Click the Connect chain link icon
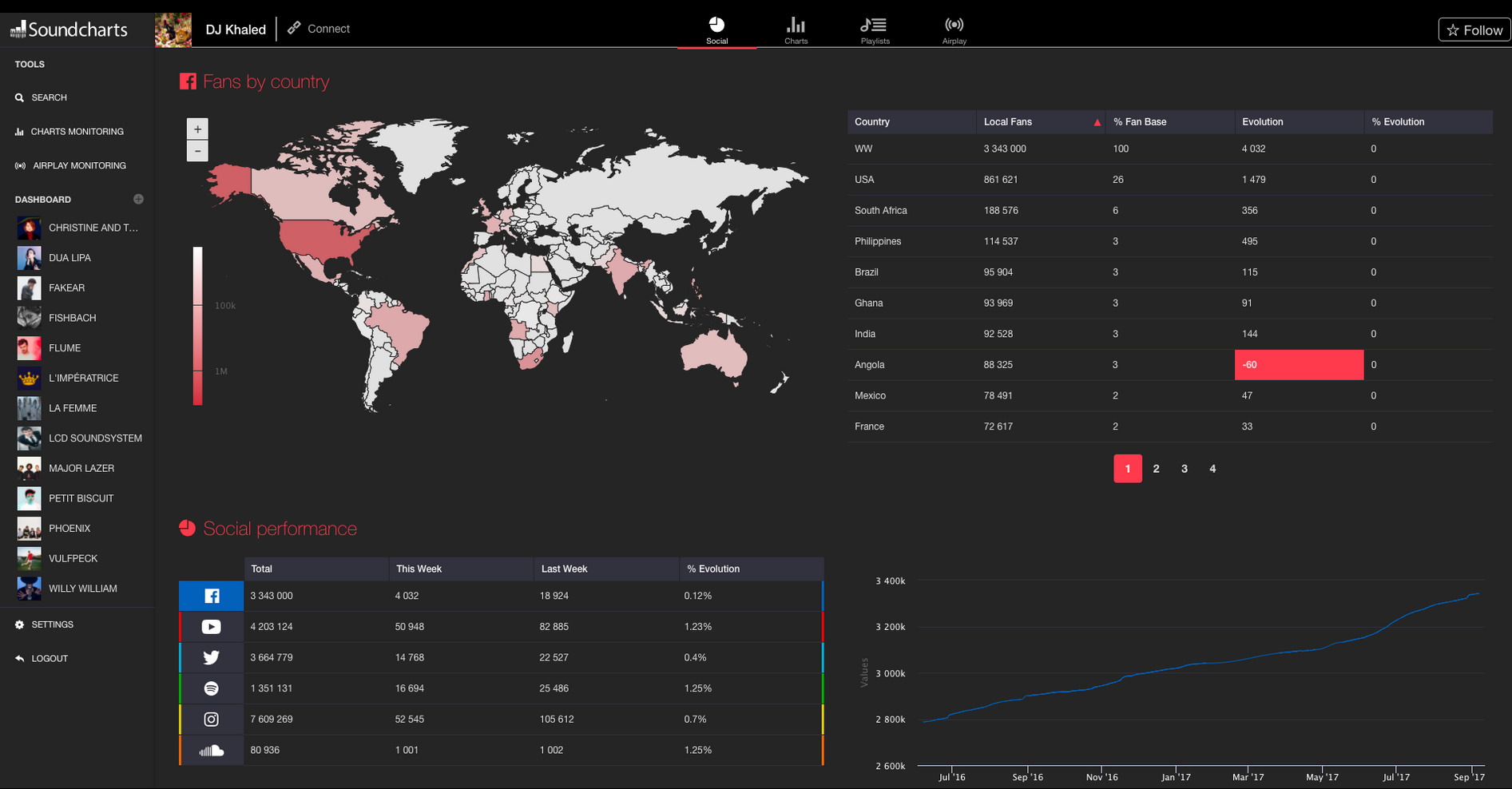The height and width of the screenshot is (789, 1512). [x=294, y=28]
